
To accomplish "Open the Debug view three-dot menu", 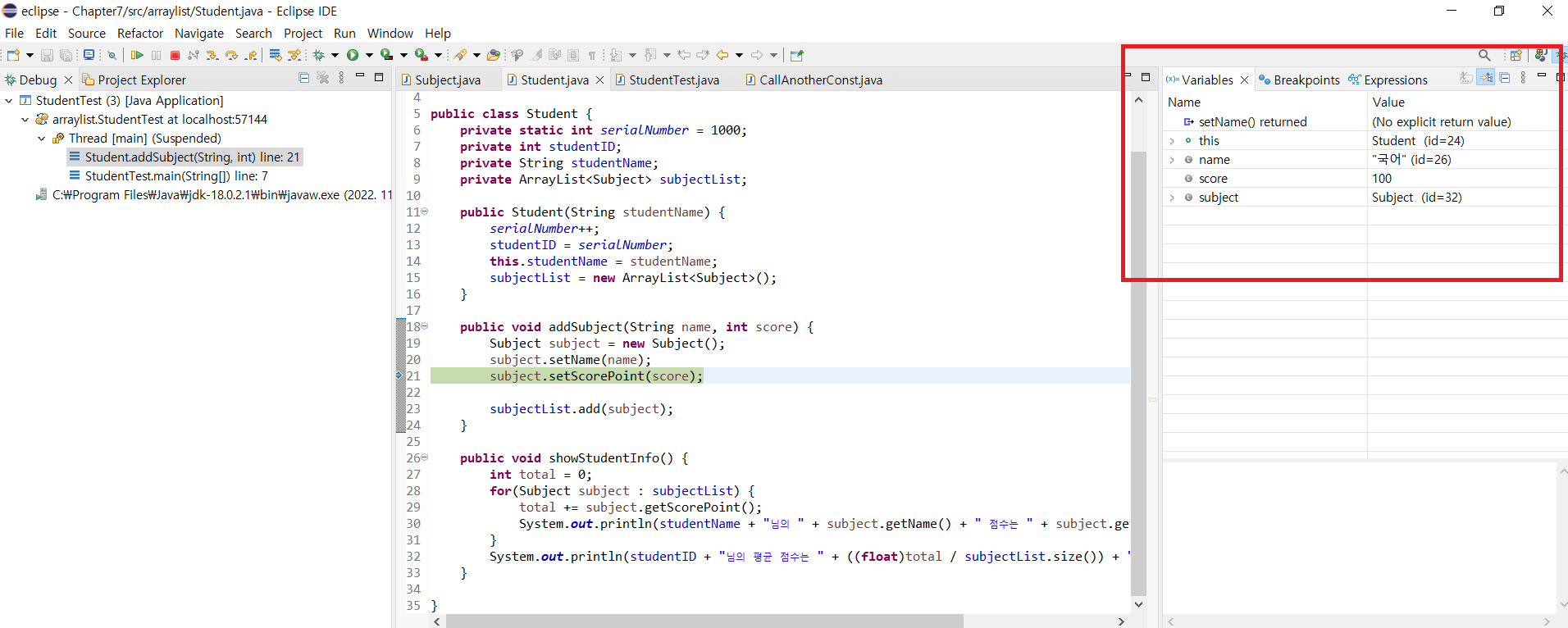I will click(x=341, y=78).
